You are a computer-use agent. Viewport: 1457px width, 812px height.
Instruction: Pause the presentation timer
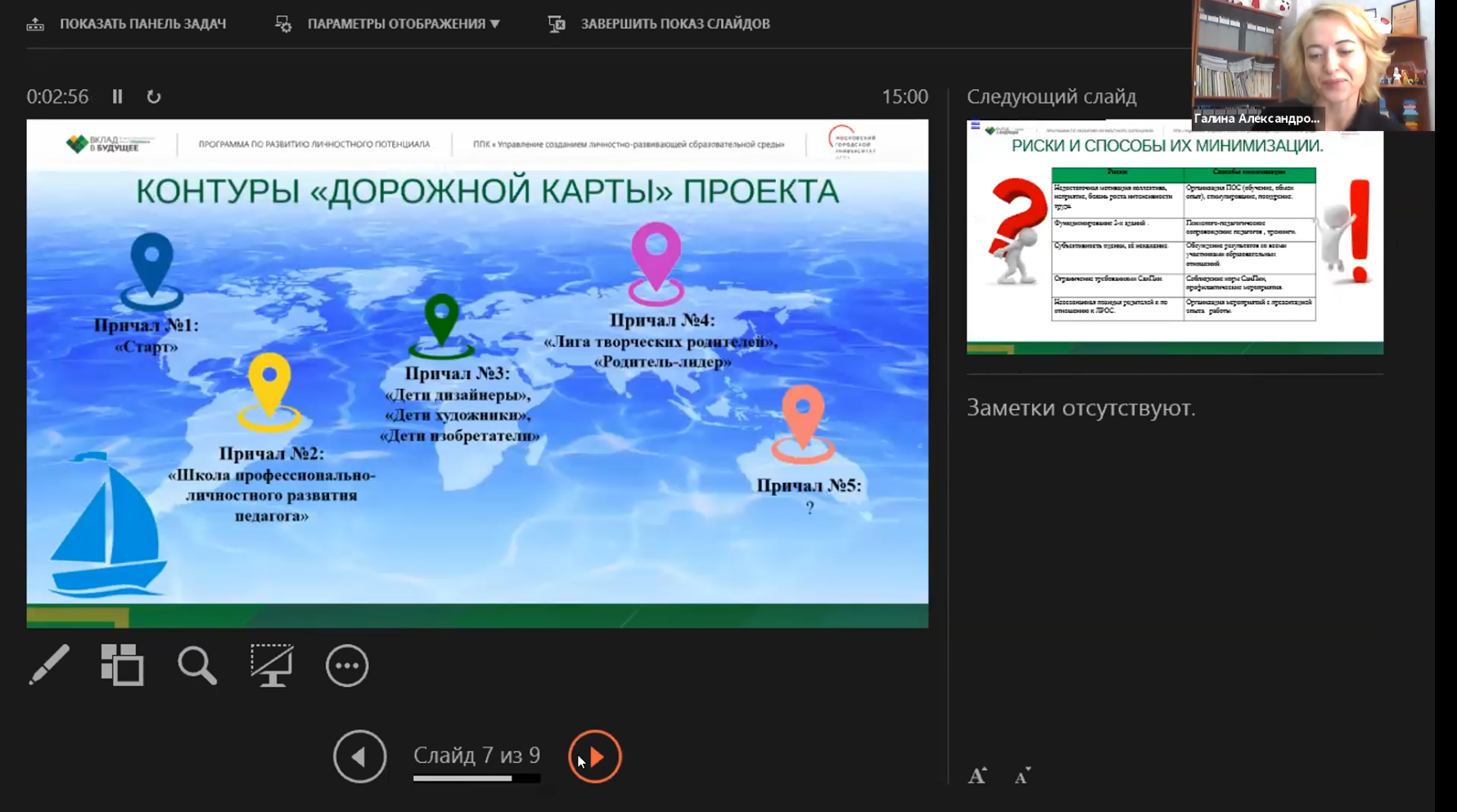pyautogui.click(x=118, y=97)
